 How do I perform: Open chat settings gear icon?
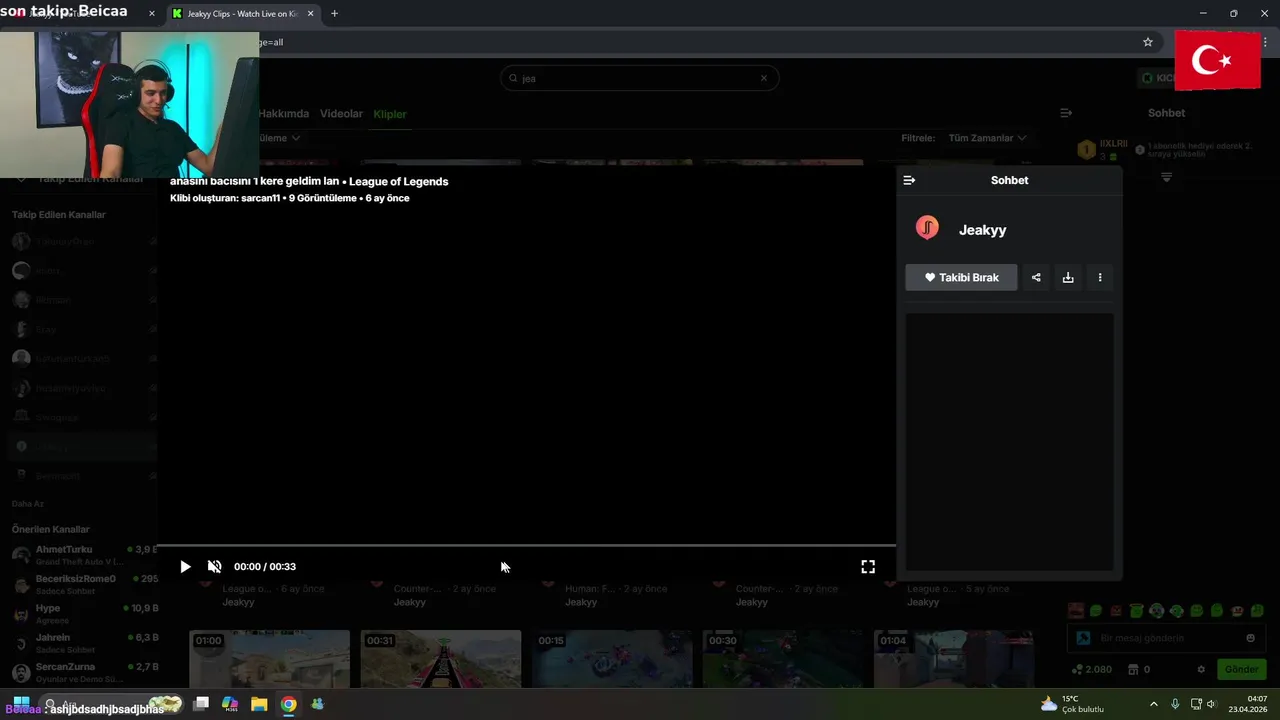[1201, 669]
